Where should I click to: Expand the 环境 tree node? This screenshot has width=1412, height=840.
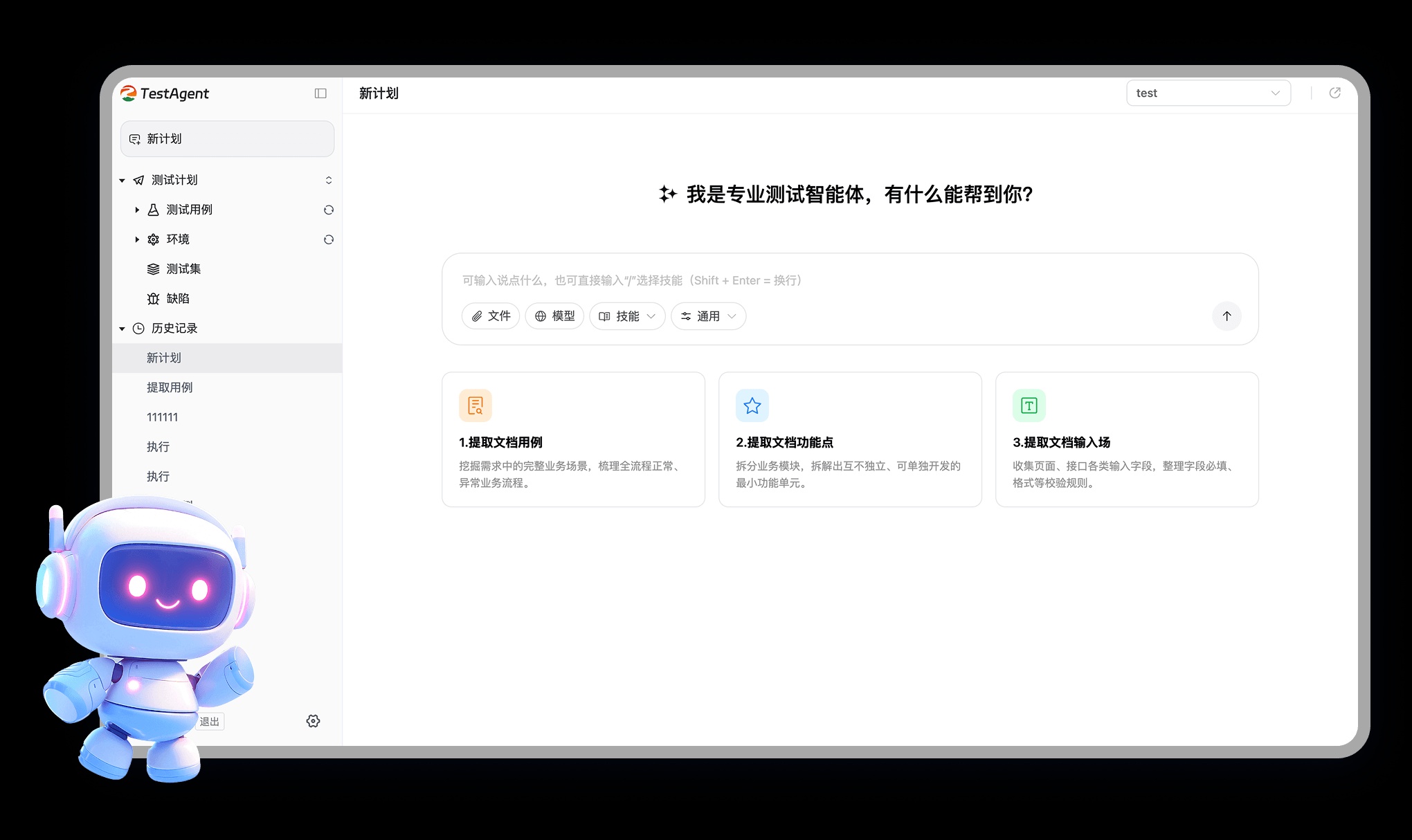click(137, 239)
